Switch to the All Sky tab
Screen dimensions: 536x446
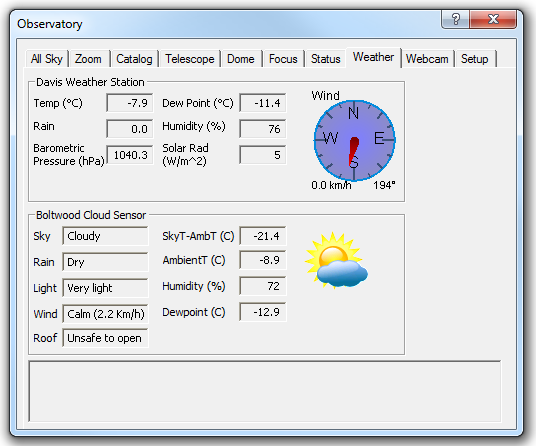[47, 59]
